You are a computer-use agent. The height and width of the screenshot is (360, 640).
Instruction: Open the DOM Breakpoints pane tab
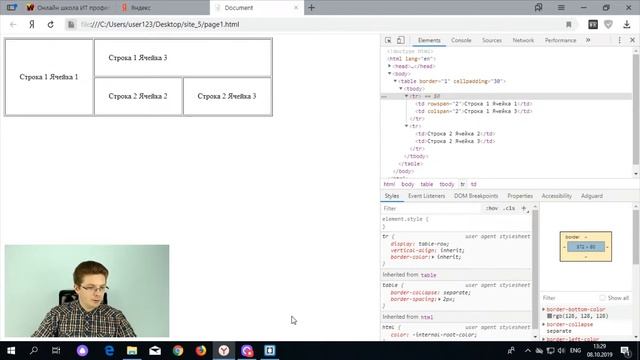(x=476, y=196)
